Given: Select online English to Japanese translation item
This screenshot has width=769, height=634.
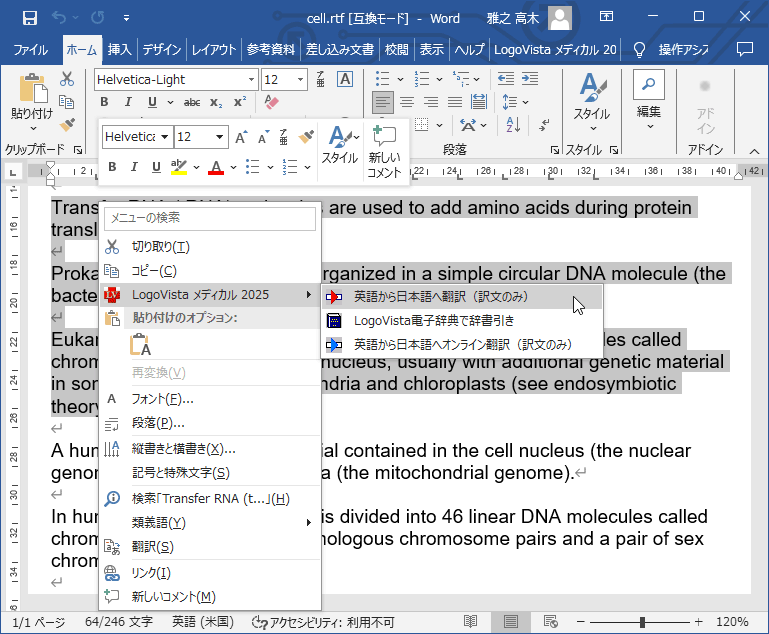Looking at the screenshot, I should point(462,345).
